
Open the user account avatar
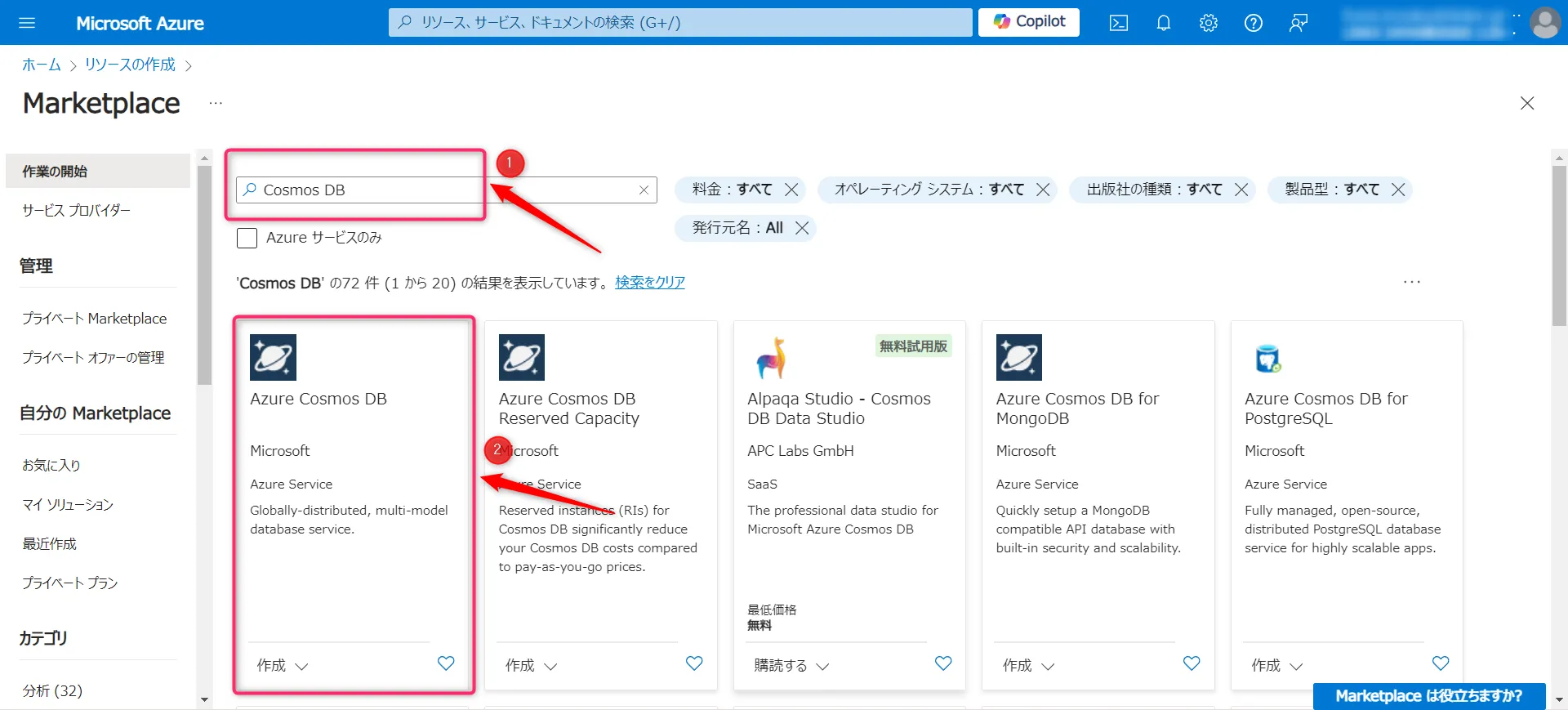click(x=1545, y=23)
